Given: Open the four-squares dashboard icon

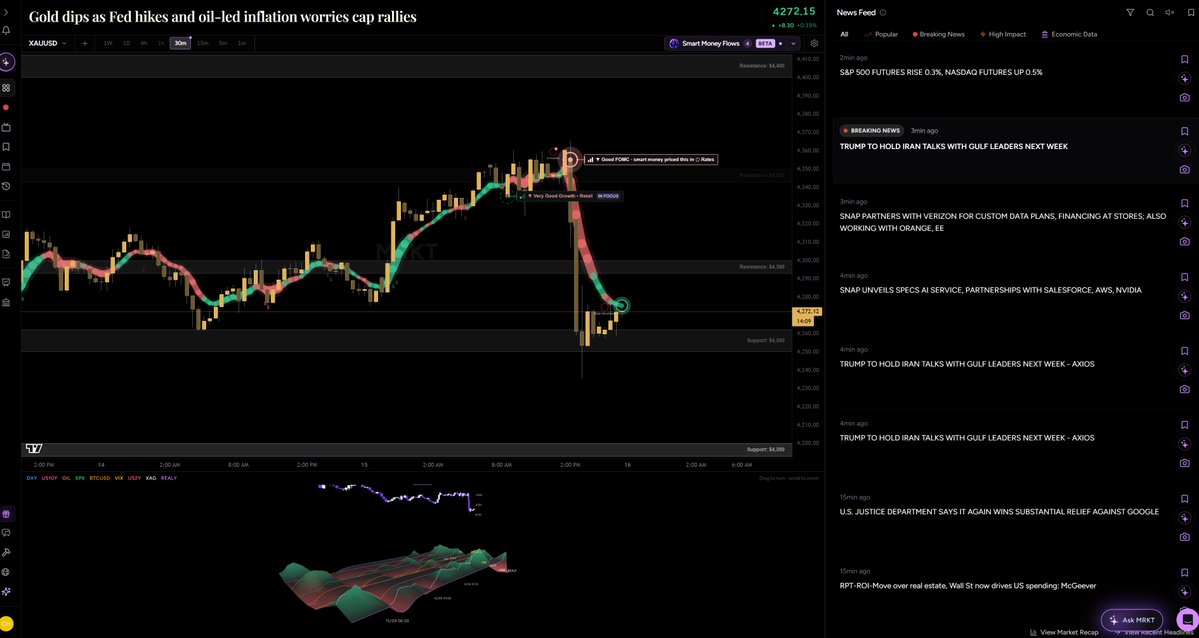Looking at the screenshot, I should [6, 88].
